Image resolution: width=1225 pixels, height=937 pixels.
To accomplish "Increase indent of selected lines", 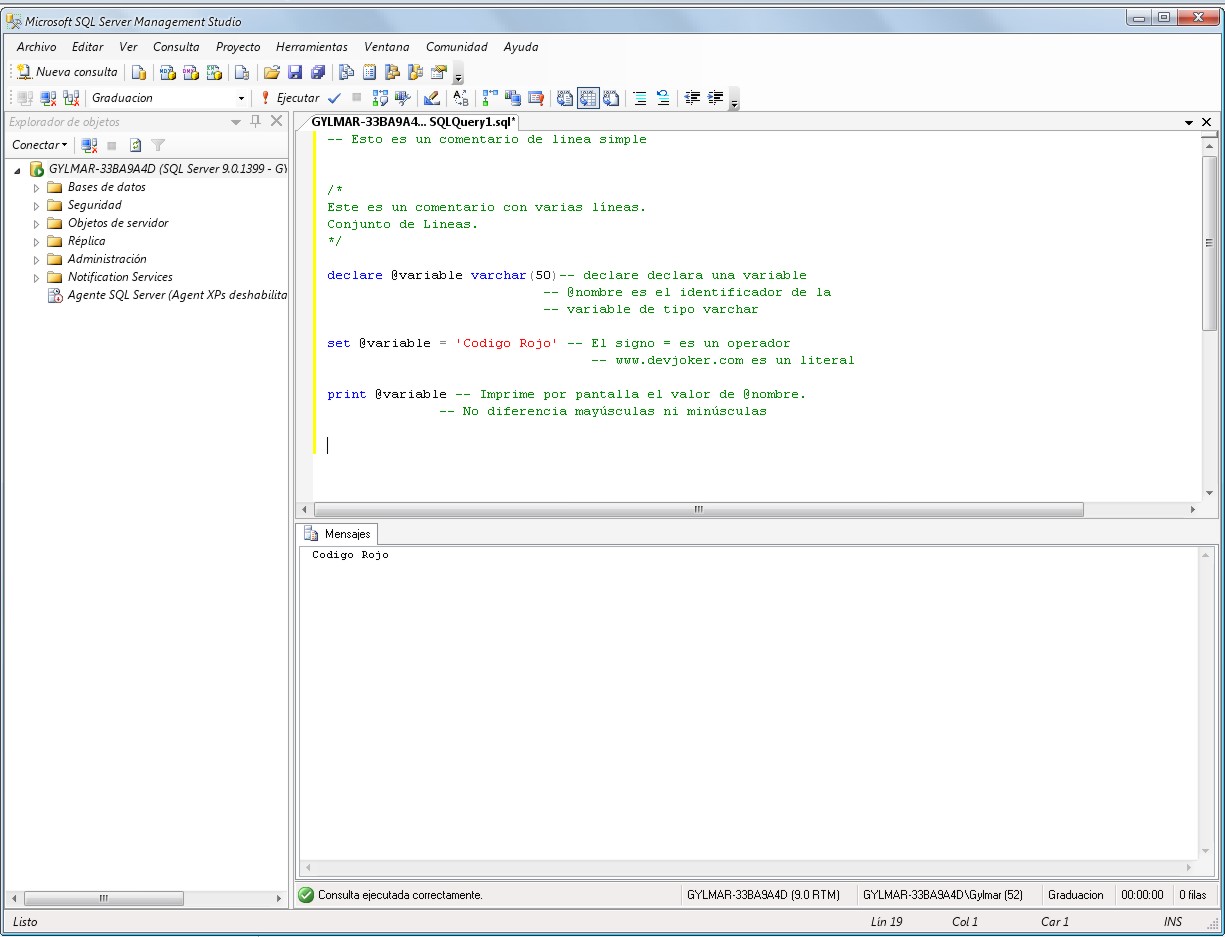I will (x=712, y=97).
